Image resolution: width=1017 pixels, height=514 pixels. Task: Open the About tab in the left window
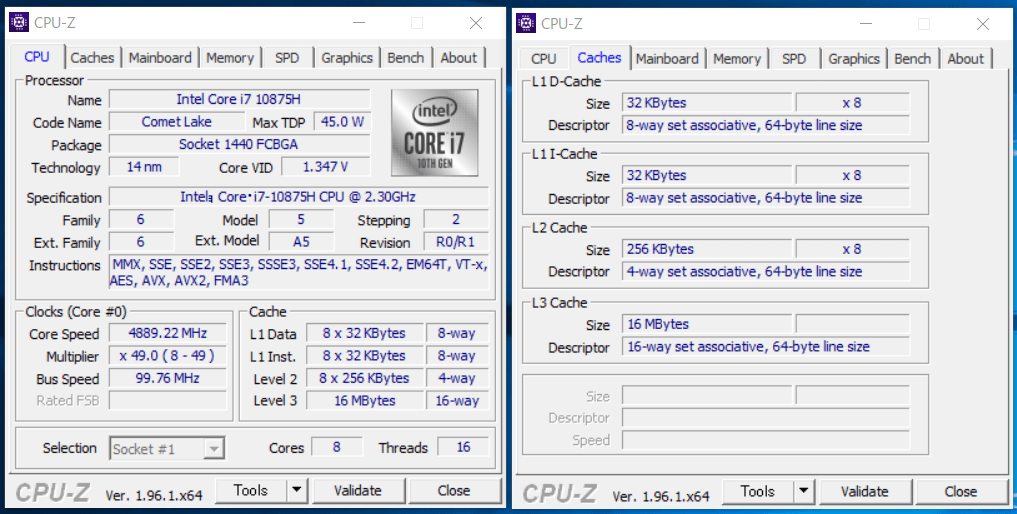coord(459,58)
